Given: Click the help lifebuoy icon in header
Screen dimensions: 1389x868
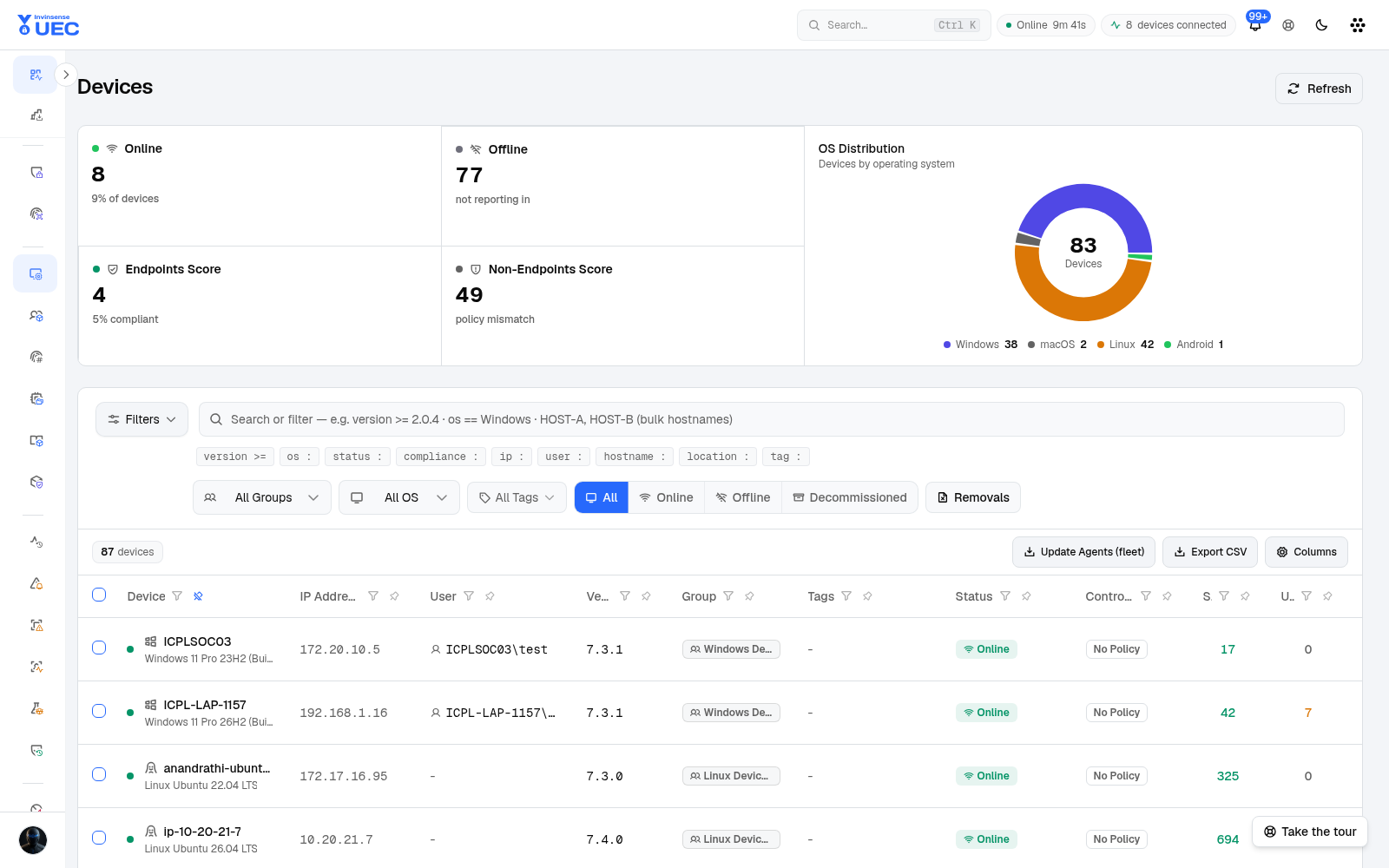Looking at the screenshot, I should 1288,25.
